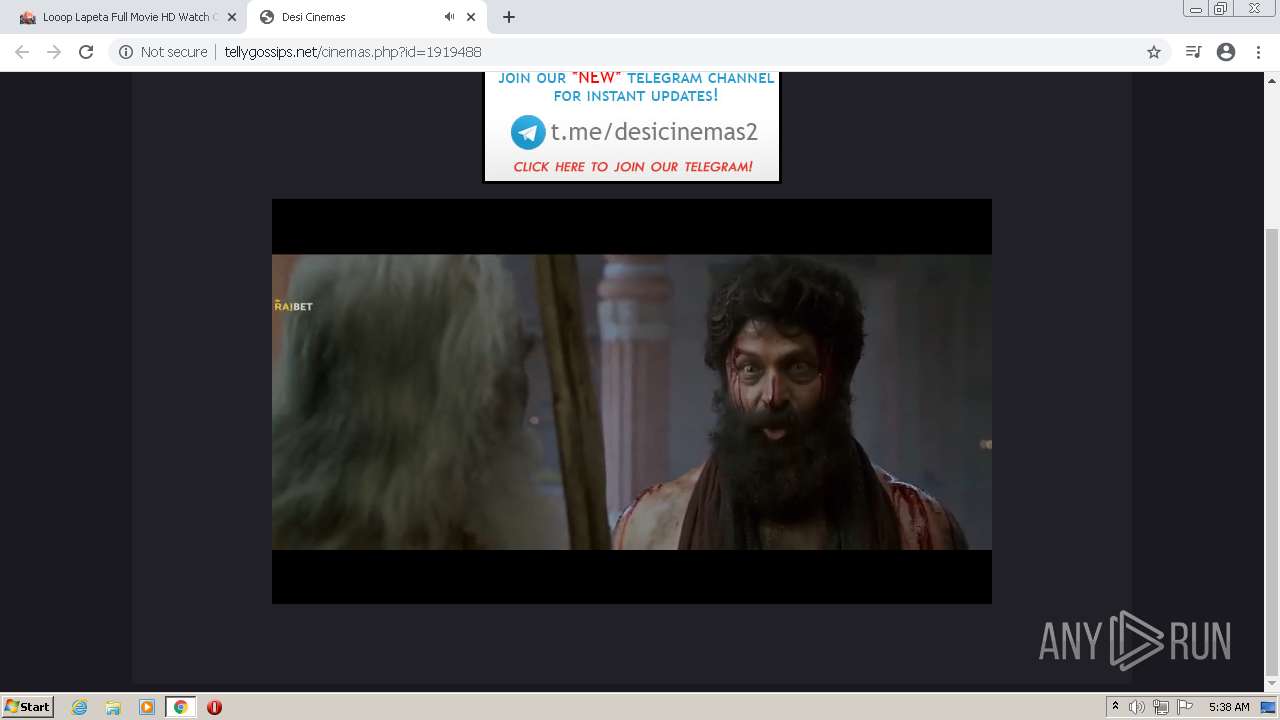Open the t.me/desicinemas2 Telegram link

point(654,132)
